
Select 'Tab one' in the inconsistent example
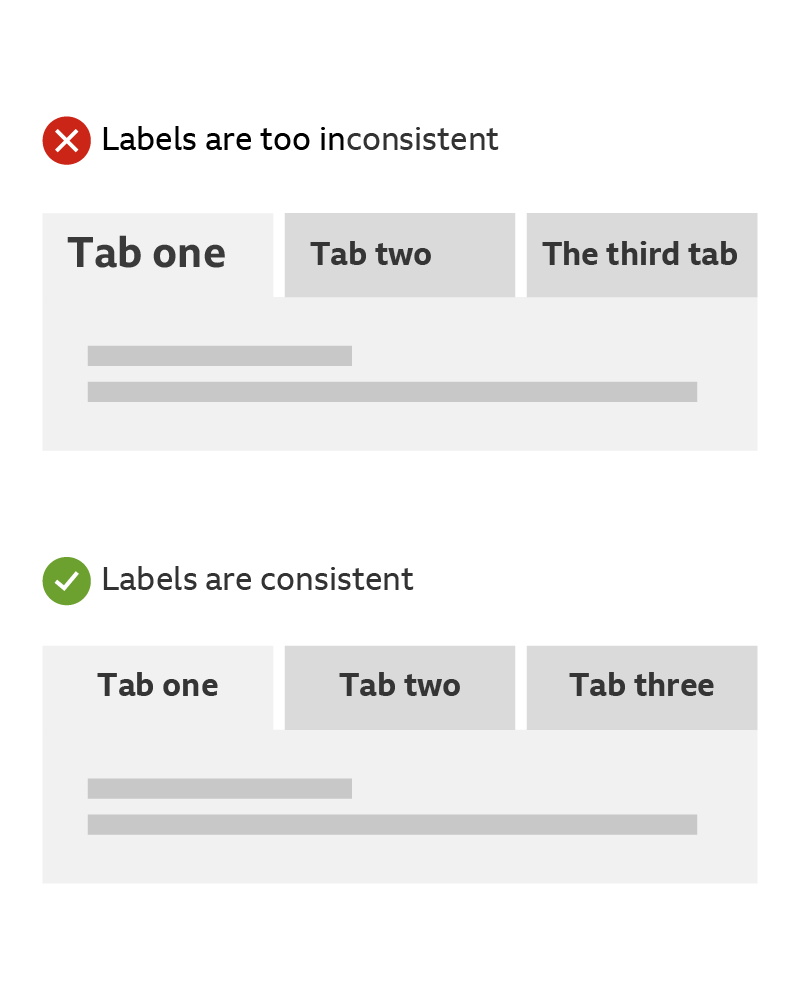(146, 254)
